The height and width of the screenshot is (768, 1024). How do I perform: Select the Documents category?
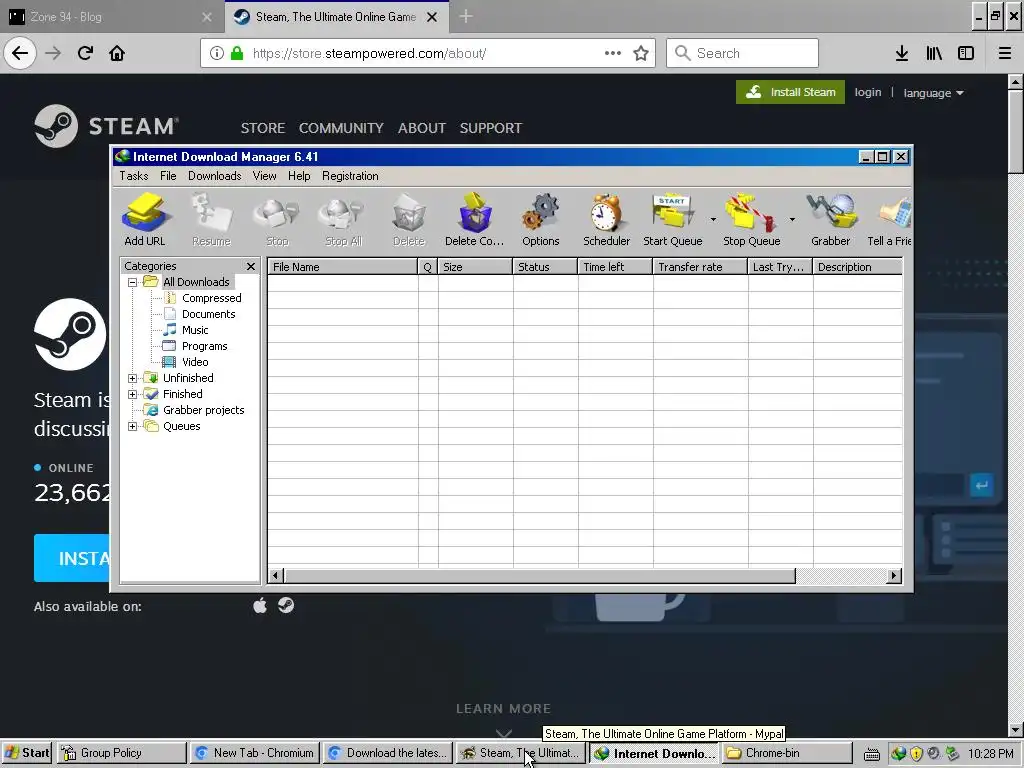(x=208, y=314)
